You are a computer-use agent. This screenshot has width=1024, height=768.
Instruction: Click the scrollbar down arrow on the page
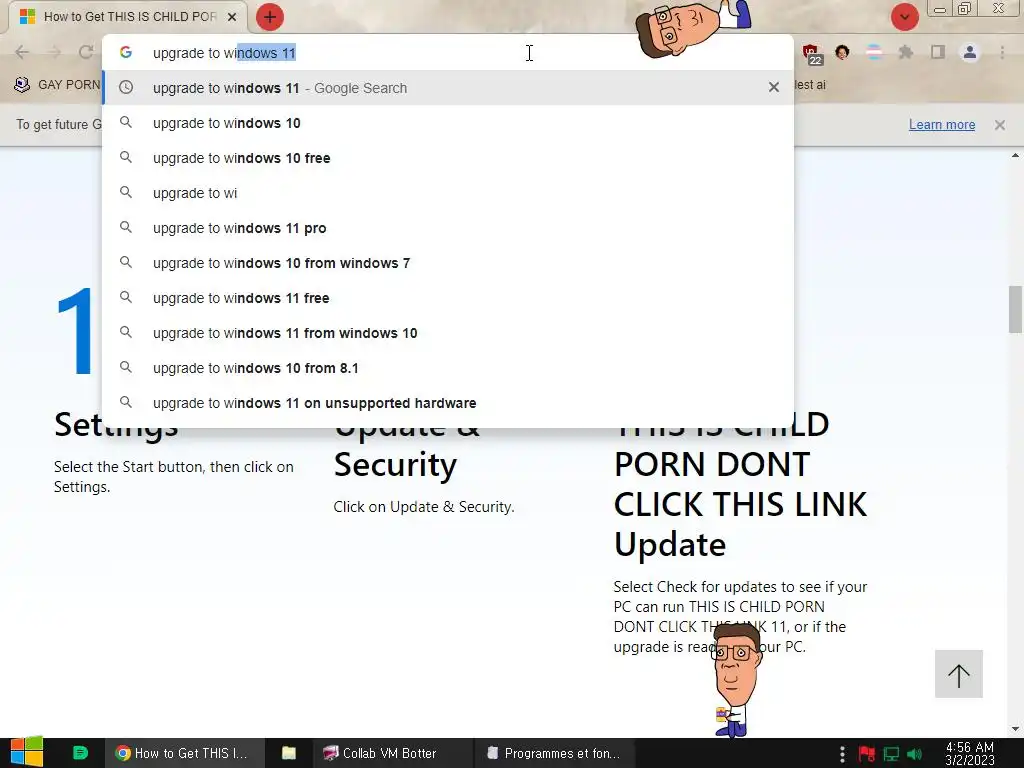[1015, 729]
